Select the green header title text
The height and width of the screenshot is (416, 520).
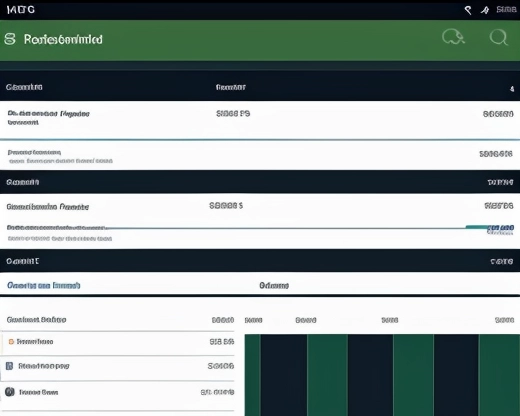point(63,39)
